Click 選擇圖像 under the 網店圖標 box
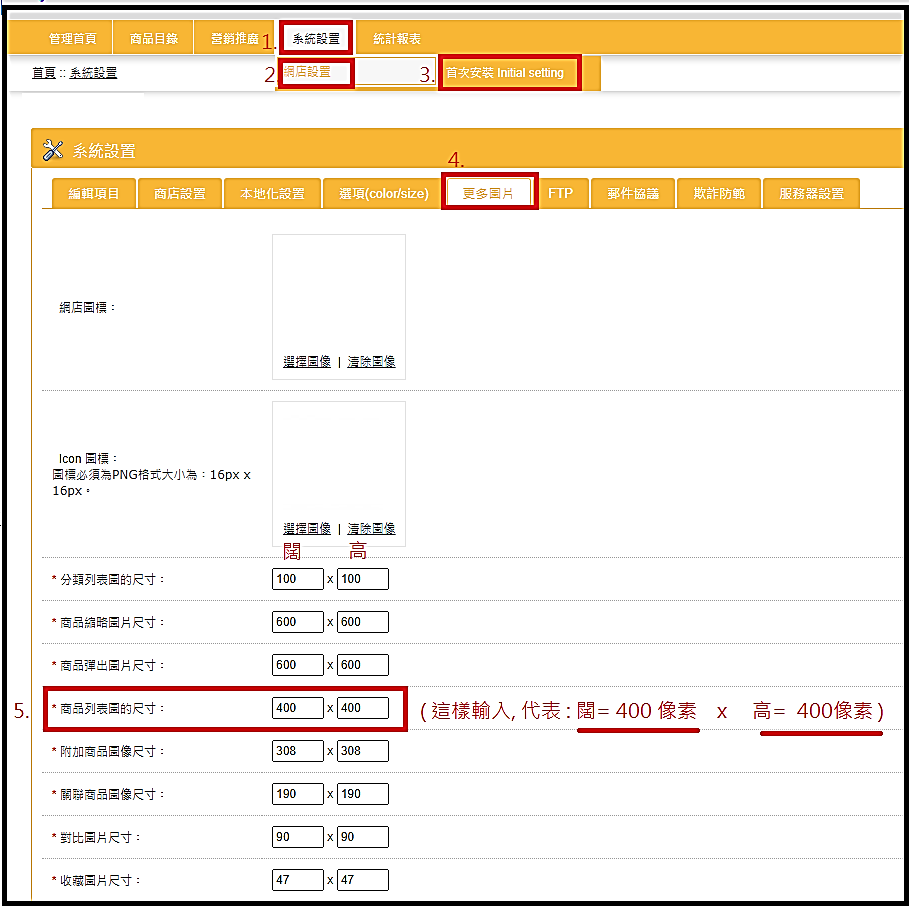Screen dimensions: 909x906 point(307,362)
